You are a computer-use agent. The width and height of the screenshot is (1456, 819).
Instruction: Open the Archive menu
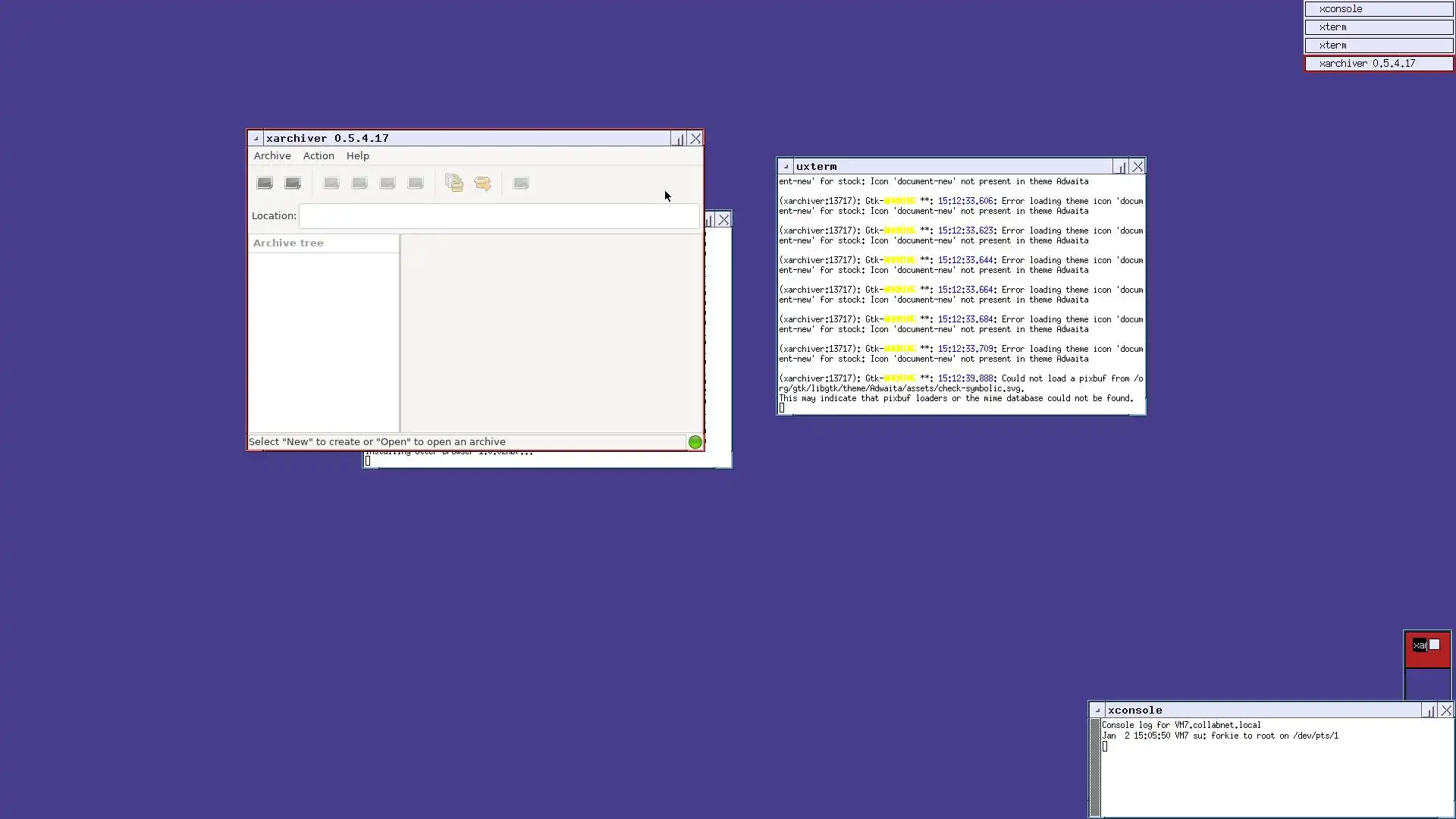tap(271, 156)
